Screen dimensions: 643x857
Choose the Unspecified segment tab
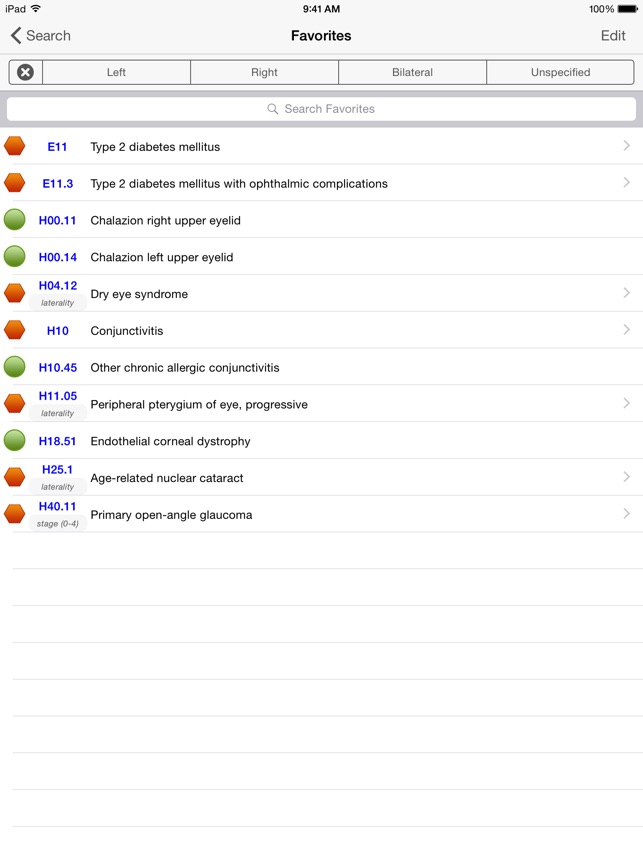560,72
